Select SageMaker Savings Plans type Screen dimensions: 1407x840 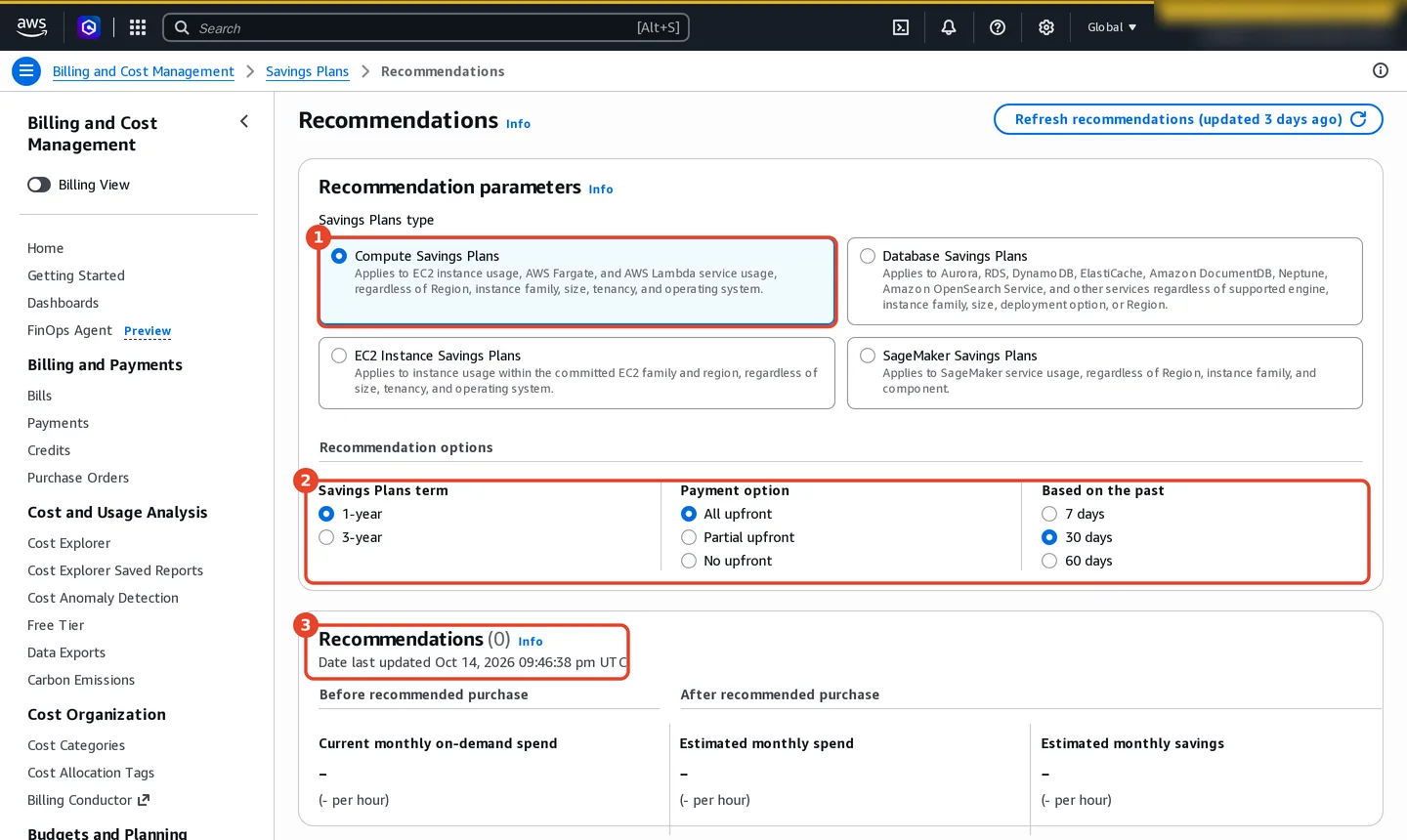pos(868,356)
